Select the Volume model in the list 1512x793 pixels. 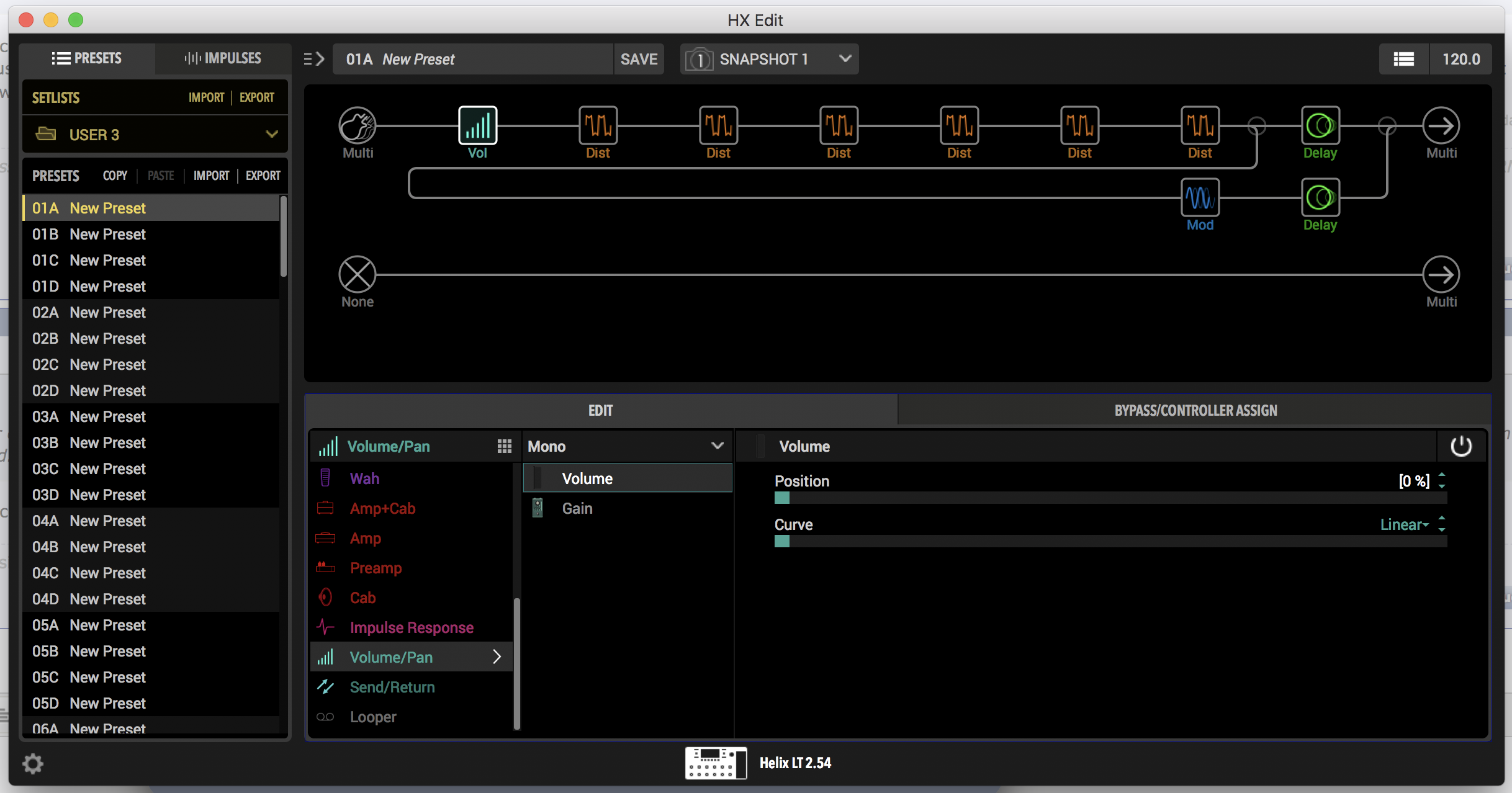[628, 478]
